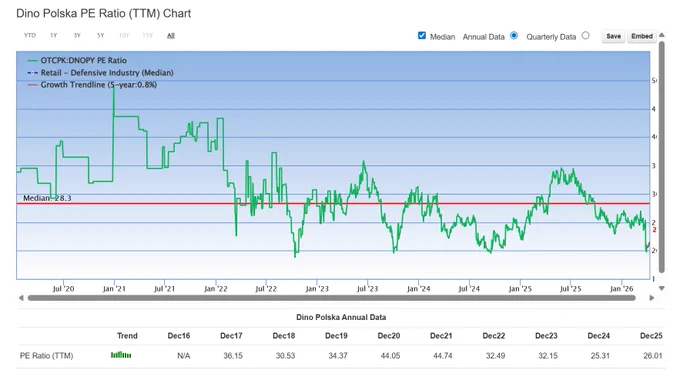This screenshot has height=380, width=680.
Task: Select the All time range
Action: point(171,36)
